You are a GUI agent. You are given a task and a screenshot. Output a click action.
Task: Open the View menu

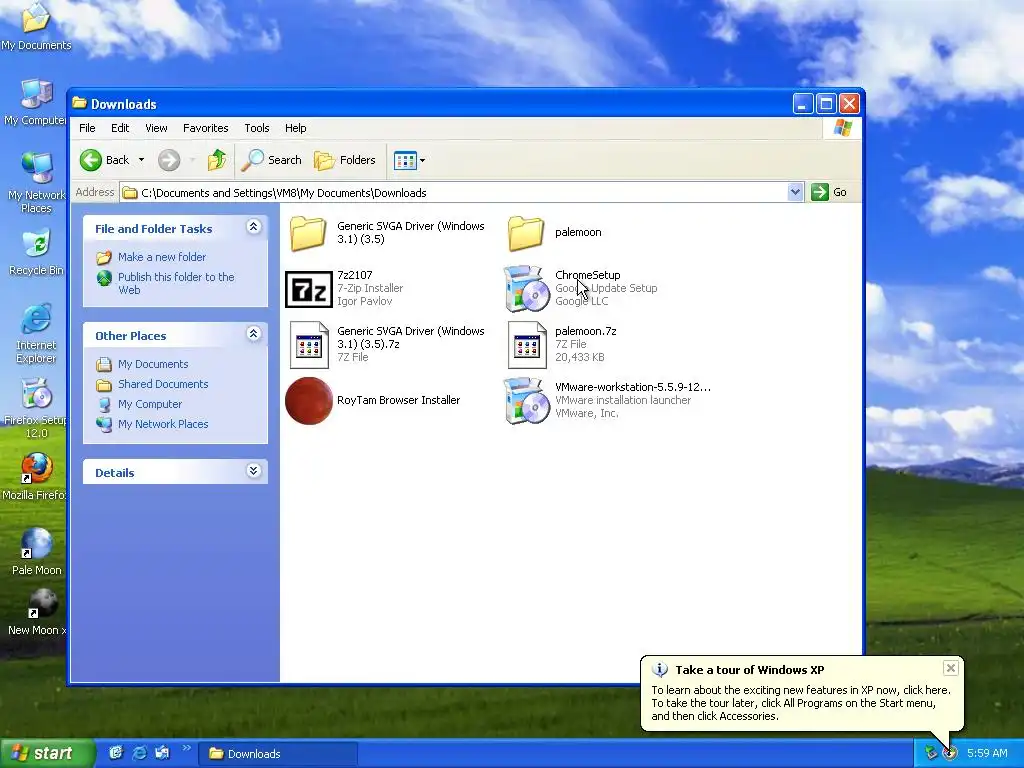[156, 128]
